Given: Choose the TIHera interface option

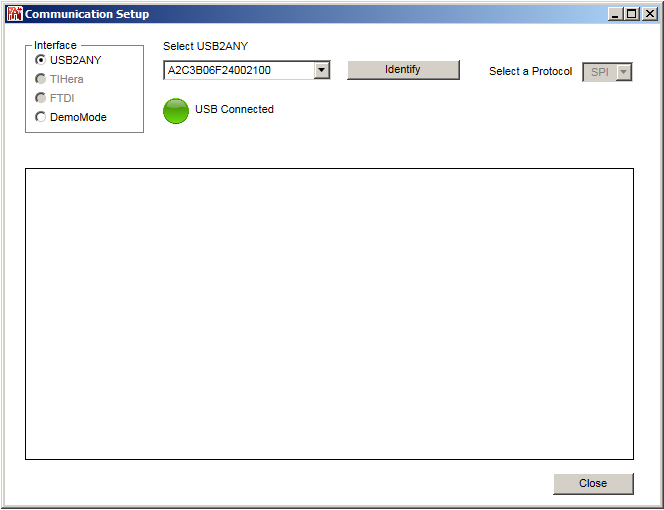Looking at the screenshot, I should point(40,79).
